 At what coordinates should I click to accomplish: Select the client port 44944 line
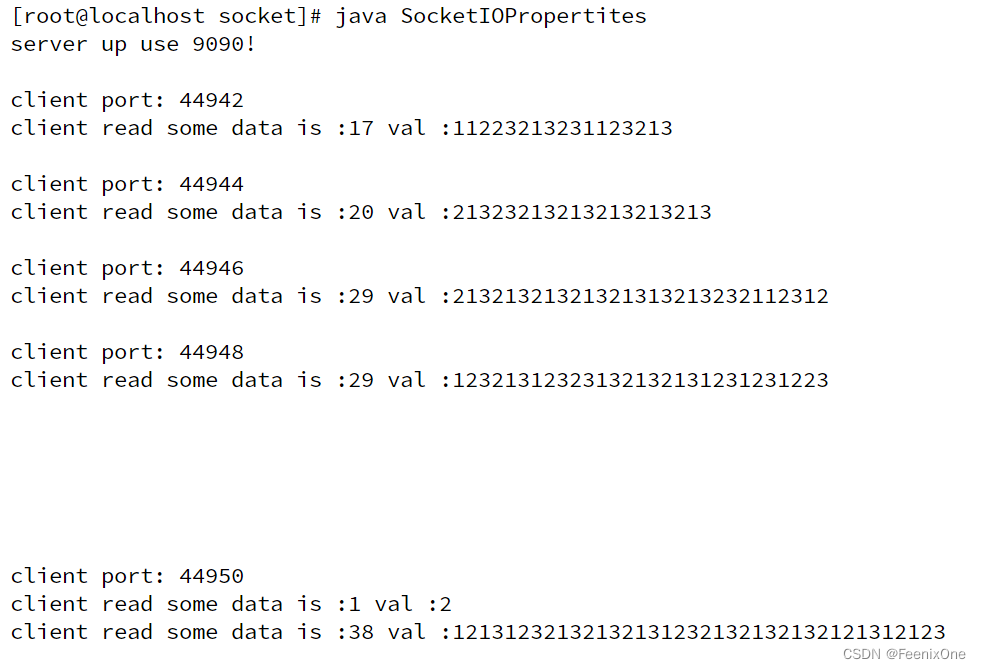[127, 185]
